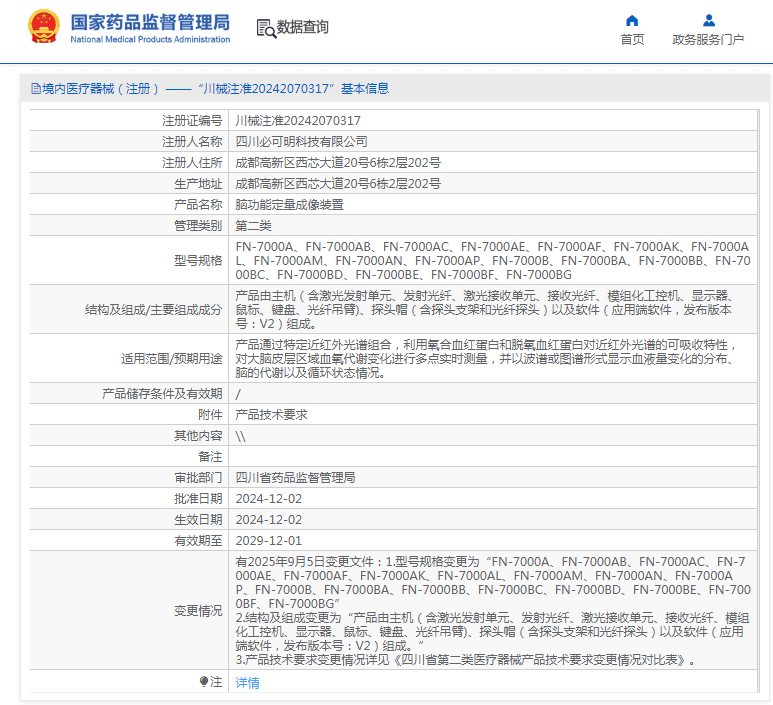Click the 首页 house icon

pyautogui.click(x=632, y=20)
